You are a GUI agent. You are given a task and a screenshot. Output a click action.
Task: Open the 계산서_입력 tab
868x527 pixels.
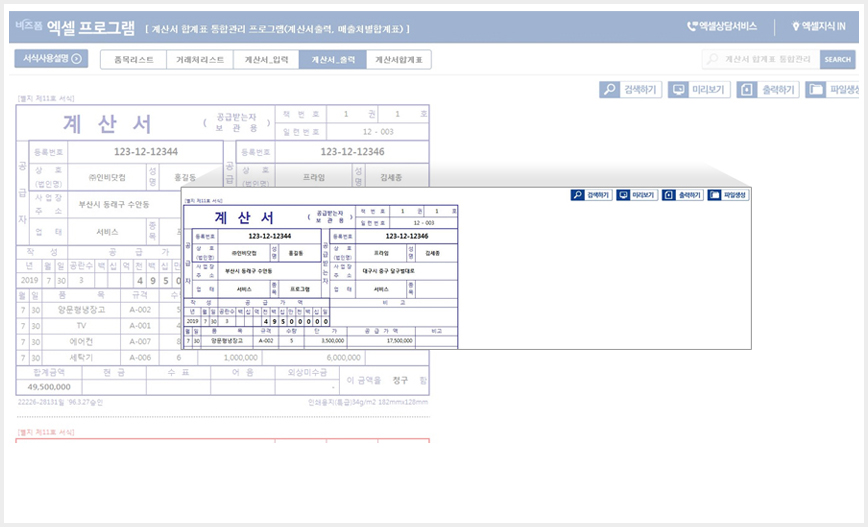coord(266,60)
